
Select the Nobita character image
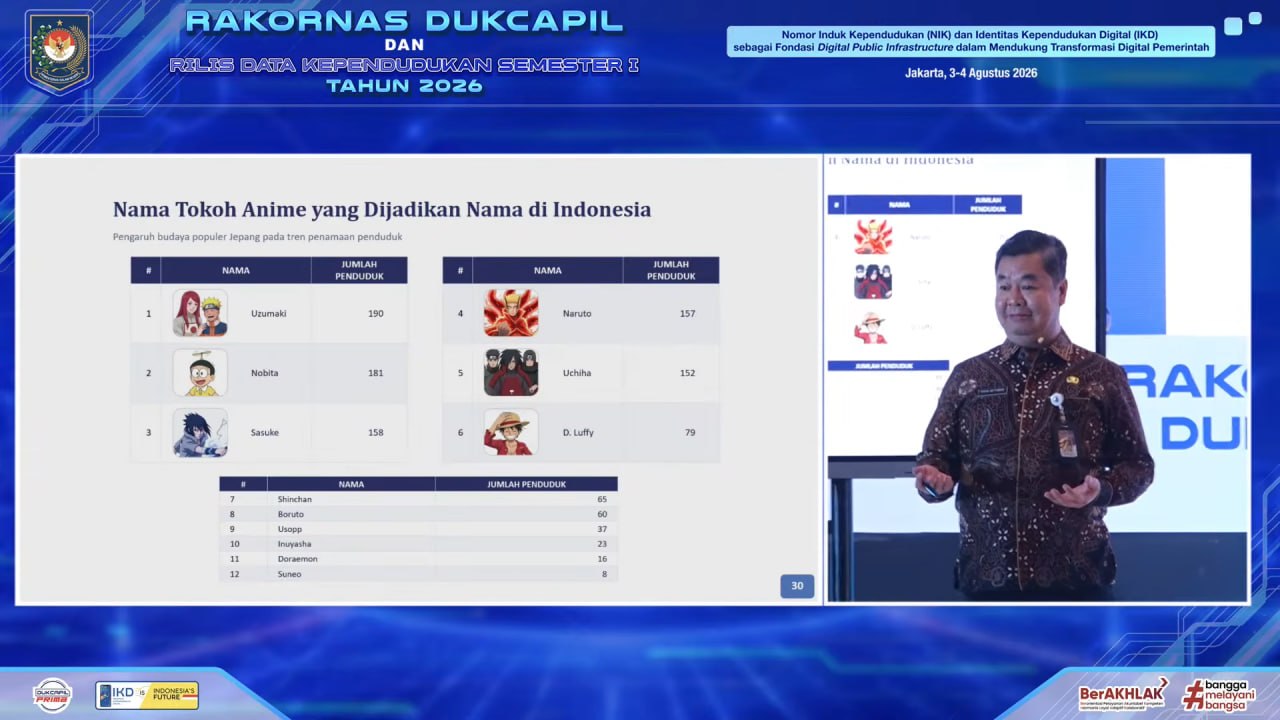(200, 373)
